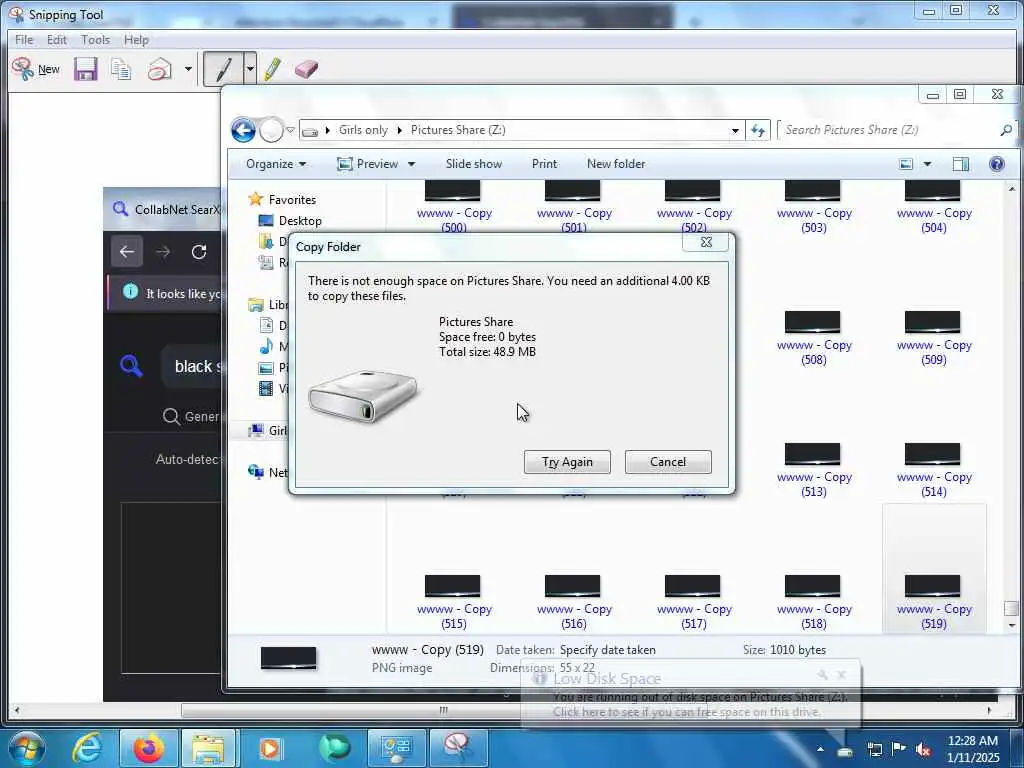Open recent pages dropdown beside forward button
Viewport: 1024px width, 768px height.
[291, 130]
